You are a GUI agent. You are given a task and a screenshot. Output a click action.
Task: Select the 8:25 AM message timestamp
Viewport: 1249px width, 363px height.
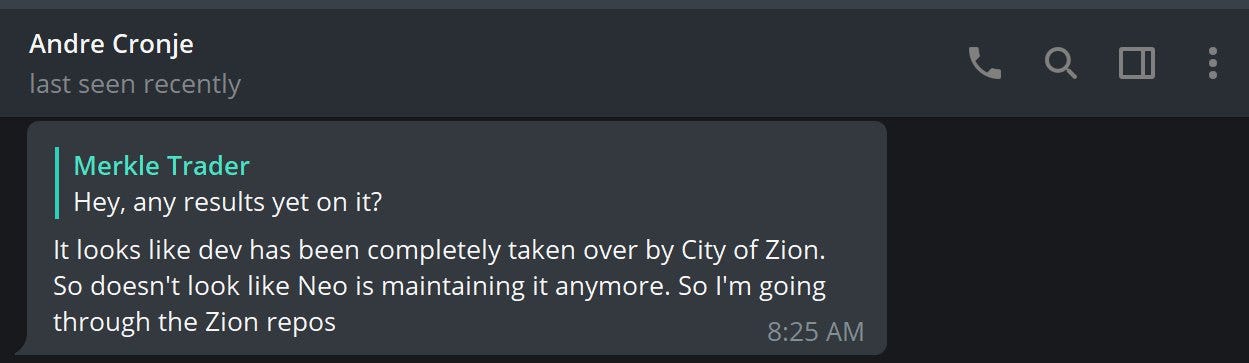(815, 330)
